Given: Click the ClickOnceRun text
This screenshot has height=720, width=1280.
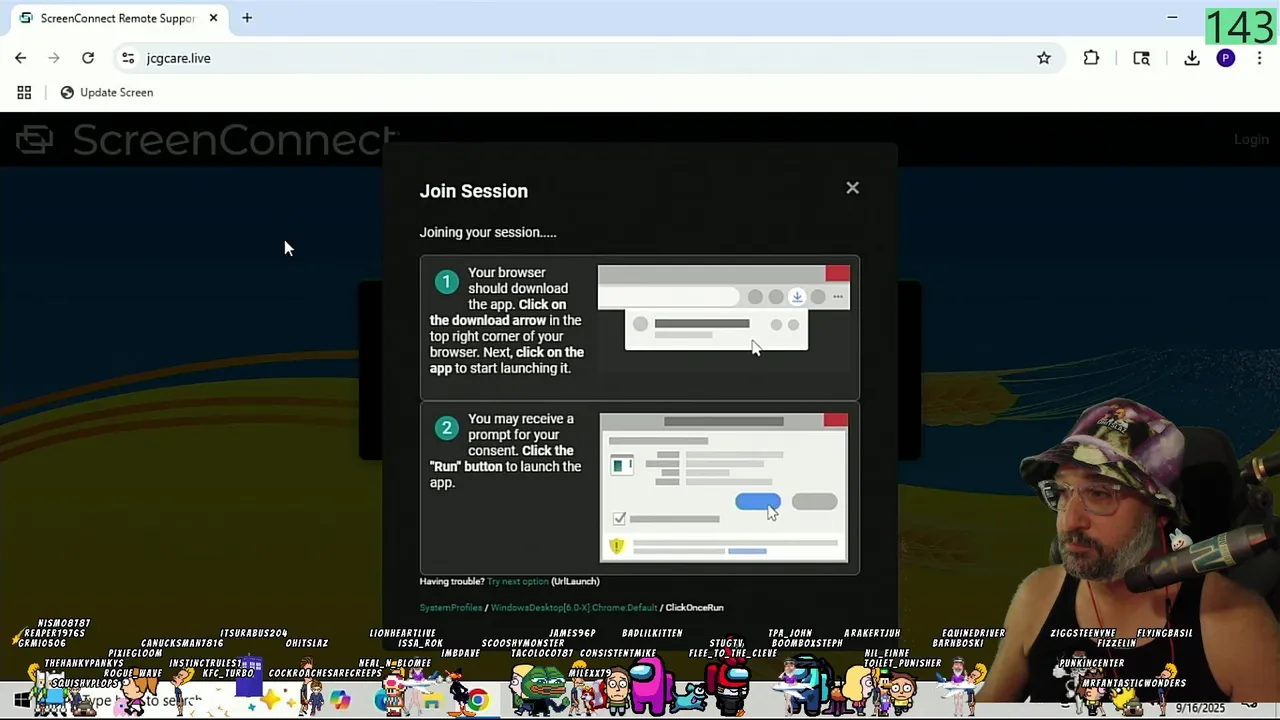Looking at the screenshot, I should [694, 607].
